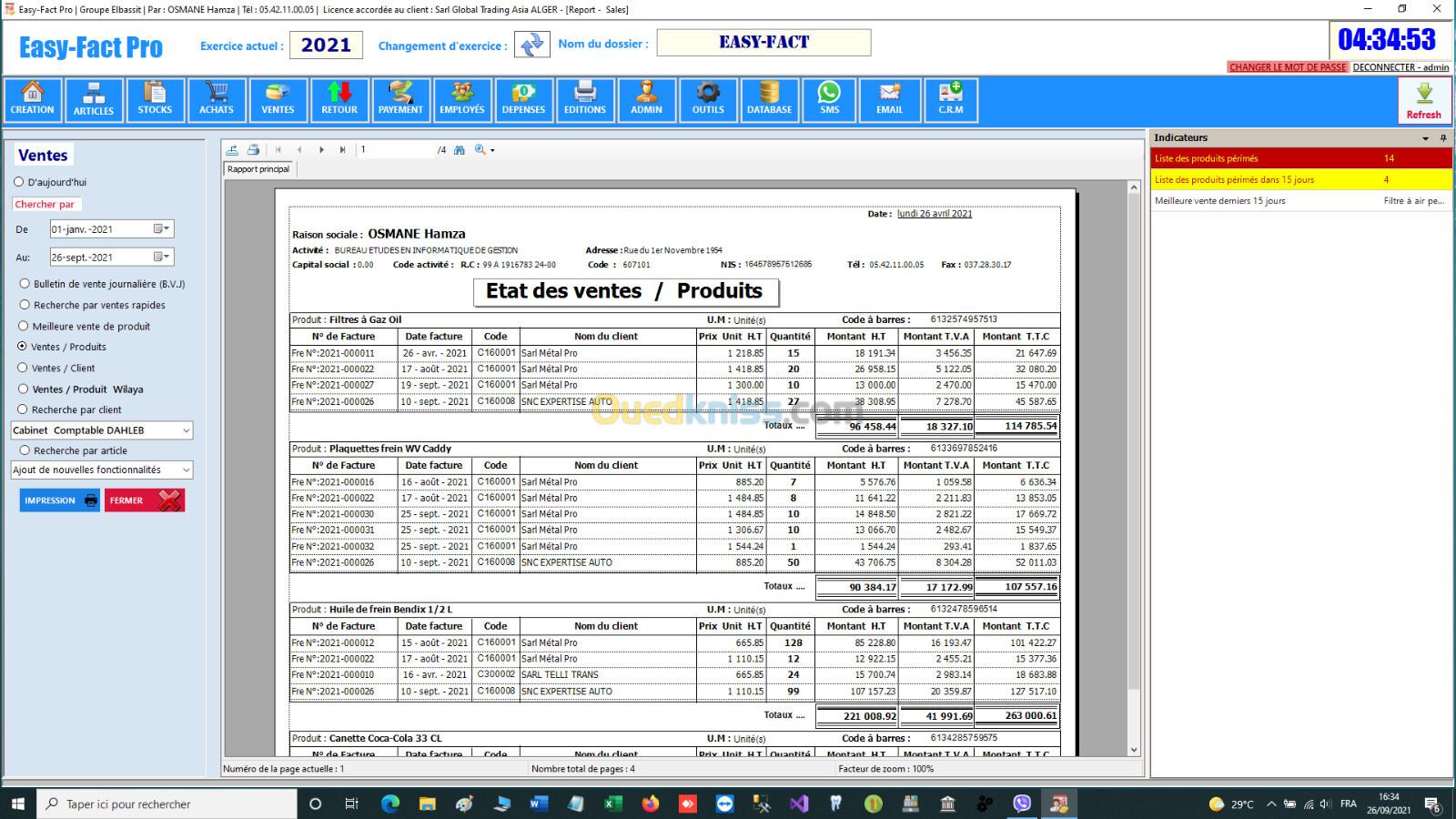Click CHANGER LE MOT DE PASSE link

pos(1287,67)
